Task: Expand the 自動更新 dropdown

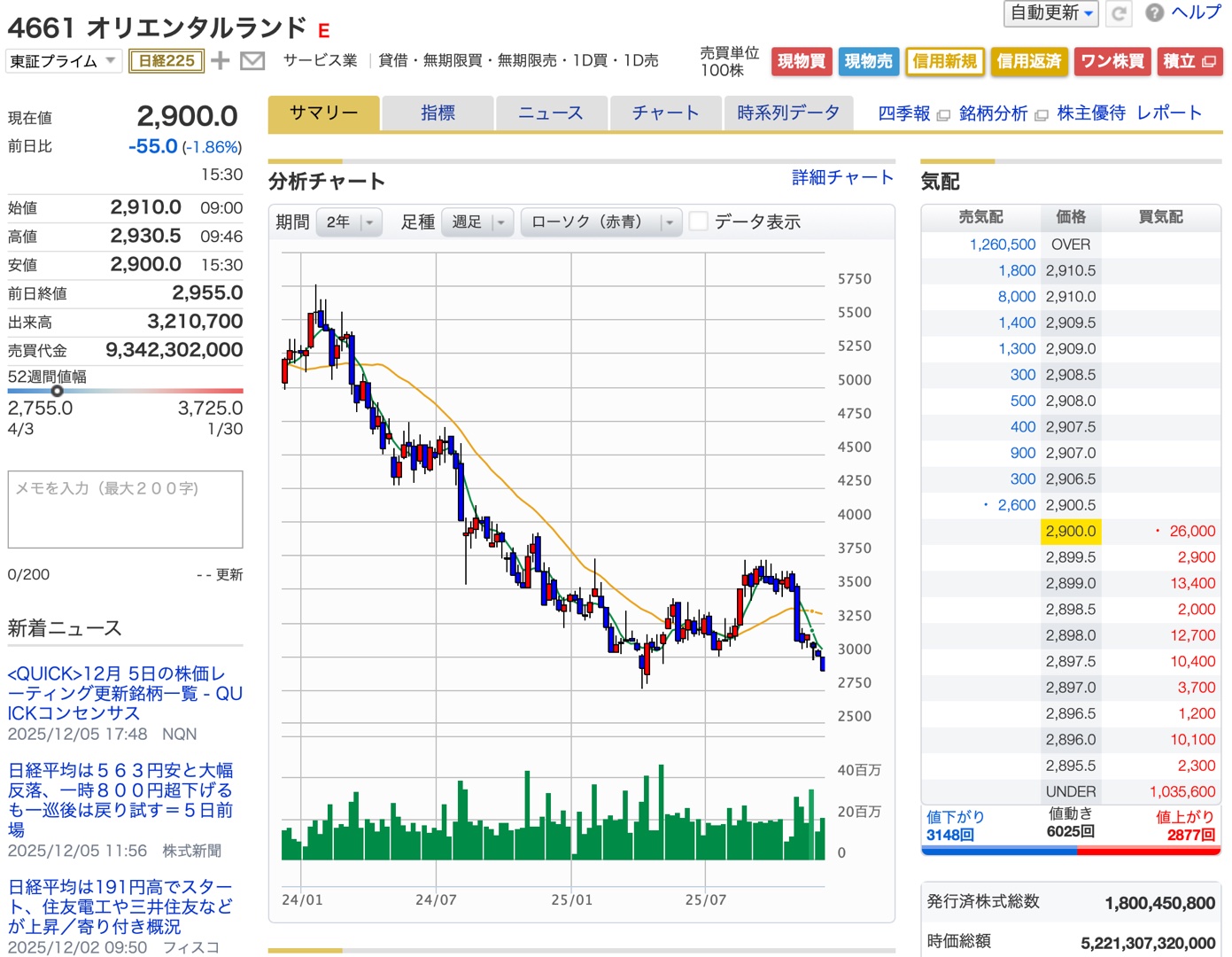Action: point(1050,13)
